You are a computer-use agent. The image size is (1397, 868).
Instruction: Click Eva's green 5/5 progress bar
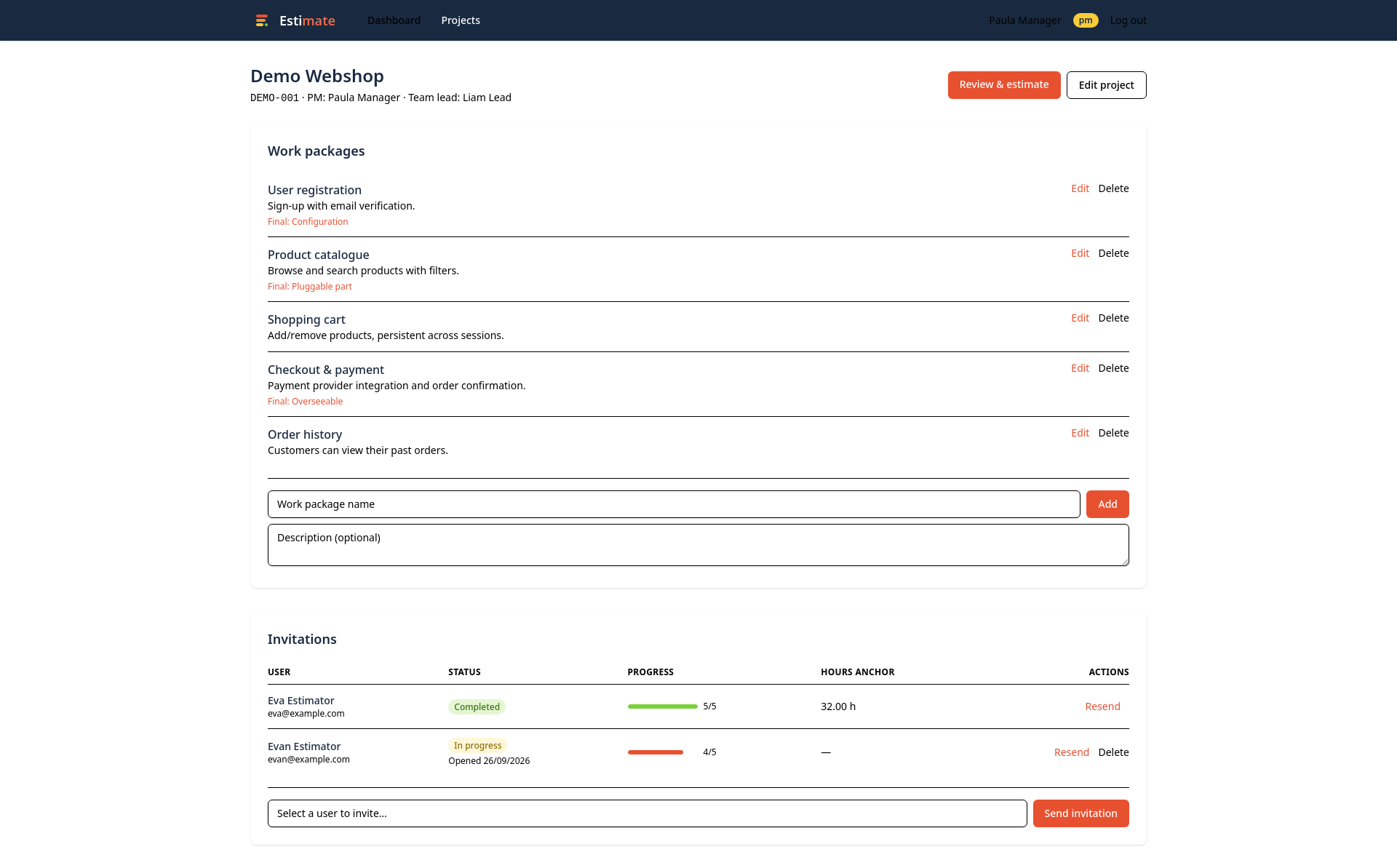(x=662, y=706)
